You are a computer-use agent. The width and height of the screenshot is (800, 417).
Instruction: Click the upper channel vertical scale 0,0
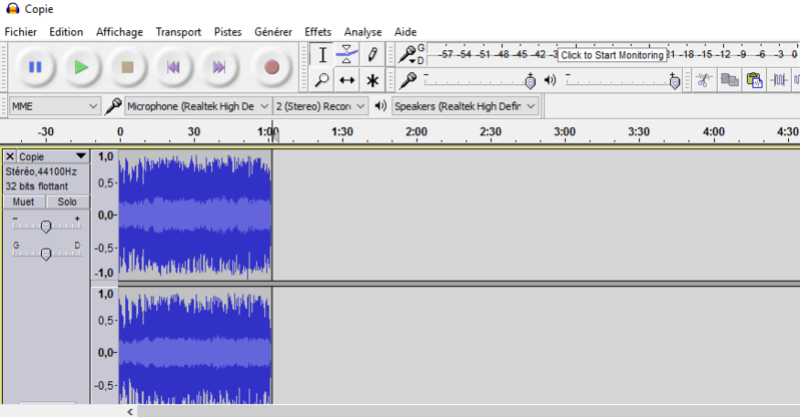pos(106,215)
